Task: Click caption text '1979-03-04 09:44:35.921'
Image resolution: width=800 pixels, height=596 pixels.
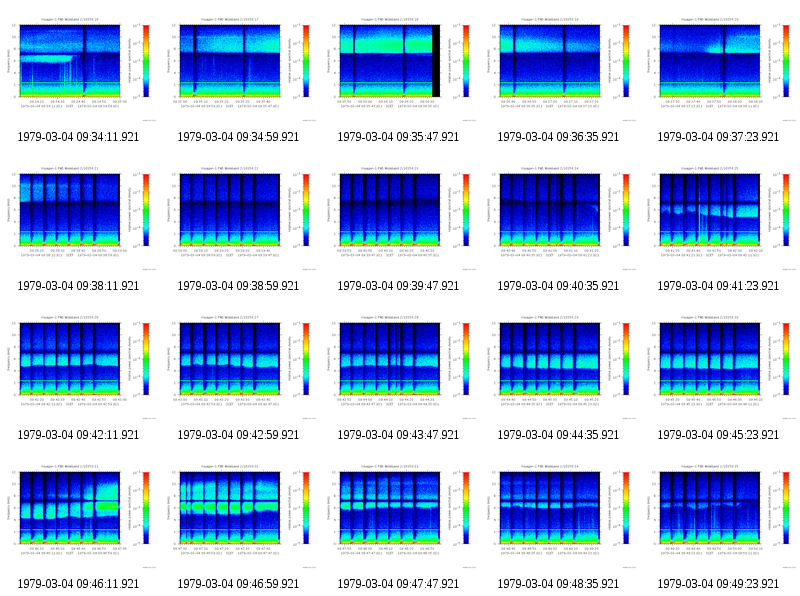Action: click(x=559, y=435)
